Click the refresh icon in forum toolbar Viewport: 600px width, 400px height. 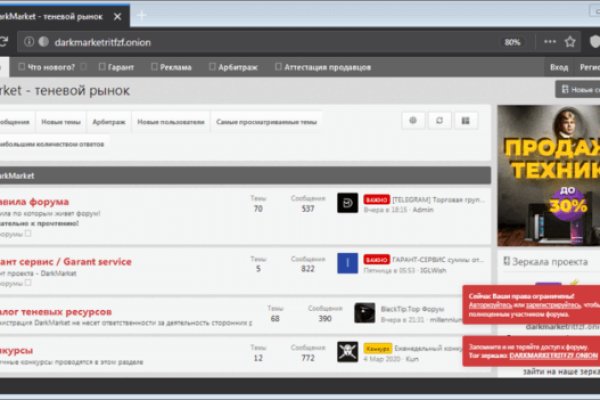439,120
